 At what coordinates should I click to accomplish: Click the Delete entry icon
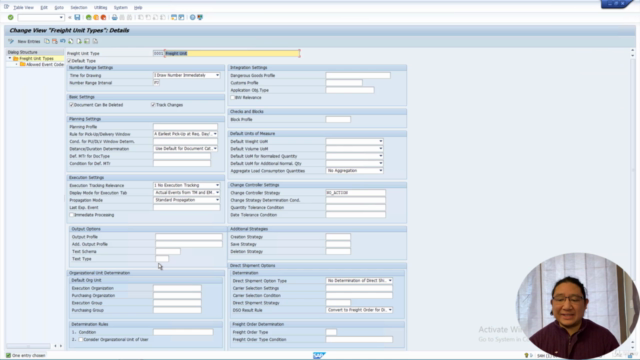coord(55,41)
